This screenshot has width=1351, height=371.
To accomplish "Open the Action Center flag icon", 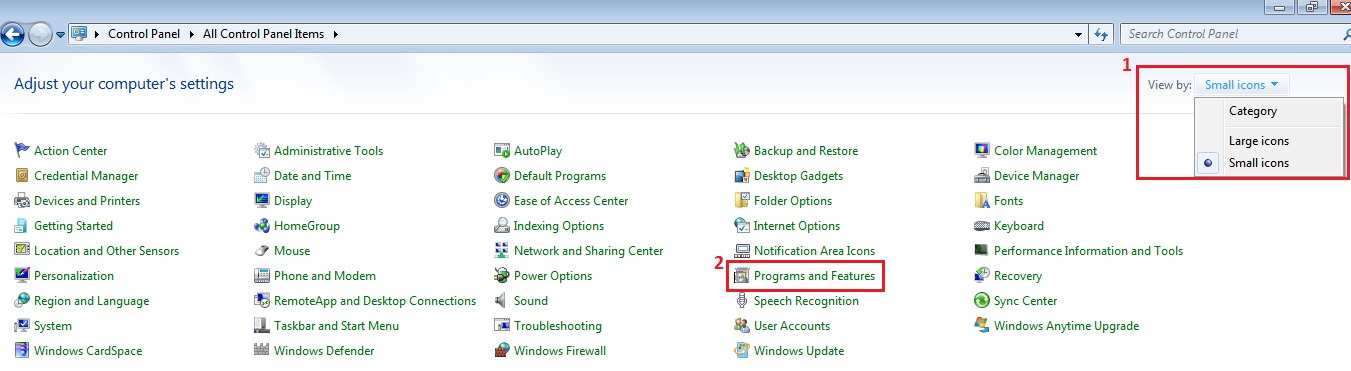I will click(22, 151).
